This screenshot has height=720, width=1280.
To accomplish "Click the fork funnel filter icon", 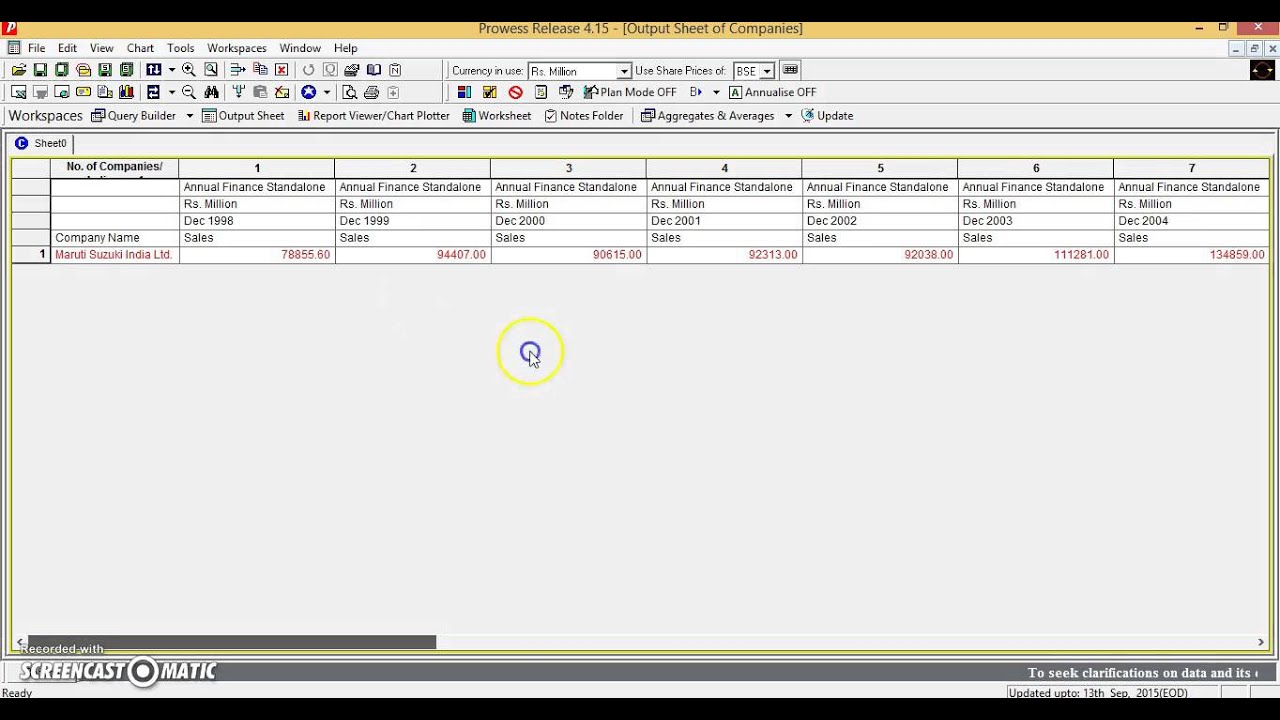I will click(238, 92).
